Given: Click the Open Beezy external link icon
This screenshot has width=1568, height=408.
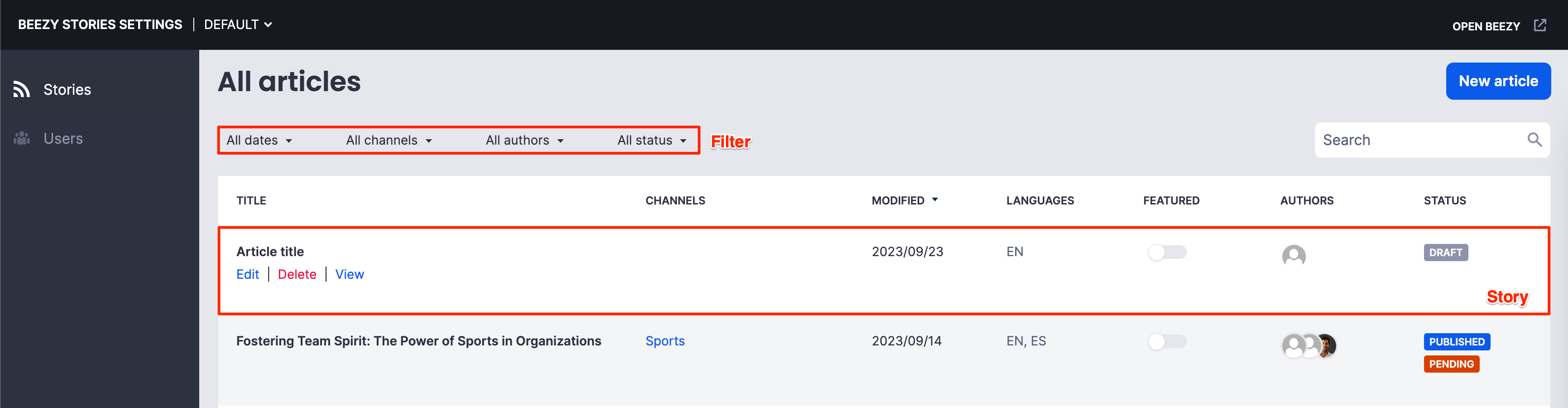Looking at the screenshot, I should pos(1539,26).
